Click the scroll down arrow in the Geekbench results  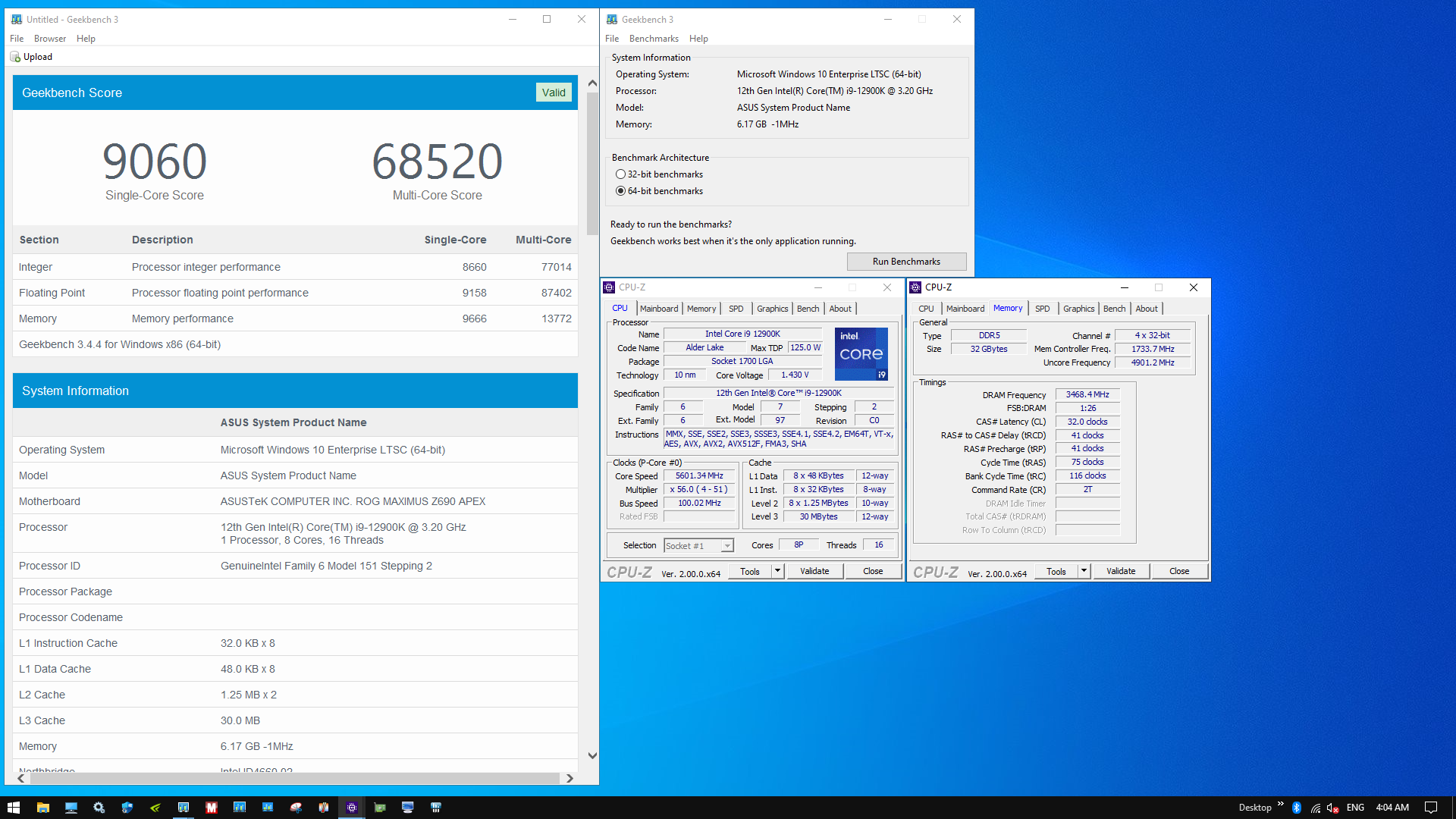[x=592, y=755]
